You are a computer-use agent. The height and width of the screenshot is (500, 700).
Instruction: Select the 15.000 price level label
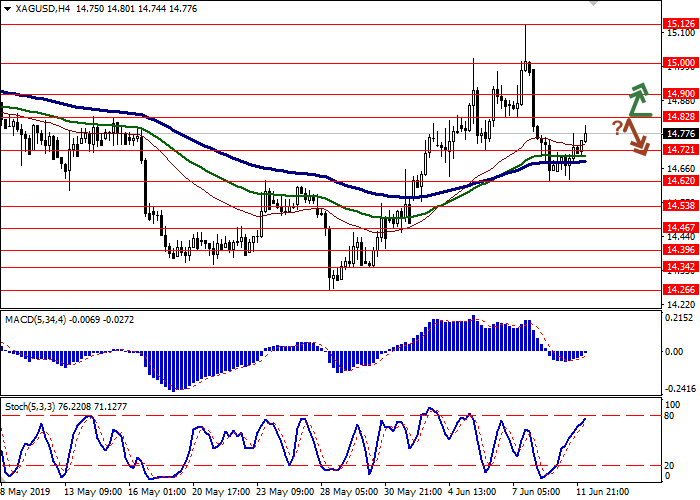click(x=681, y=63)
